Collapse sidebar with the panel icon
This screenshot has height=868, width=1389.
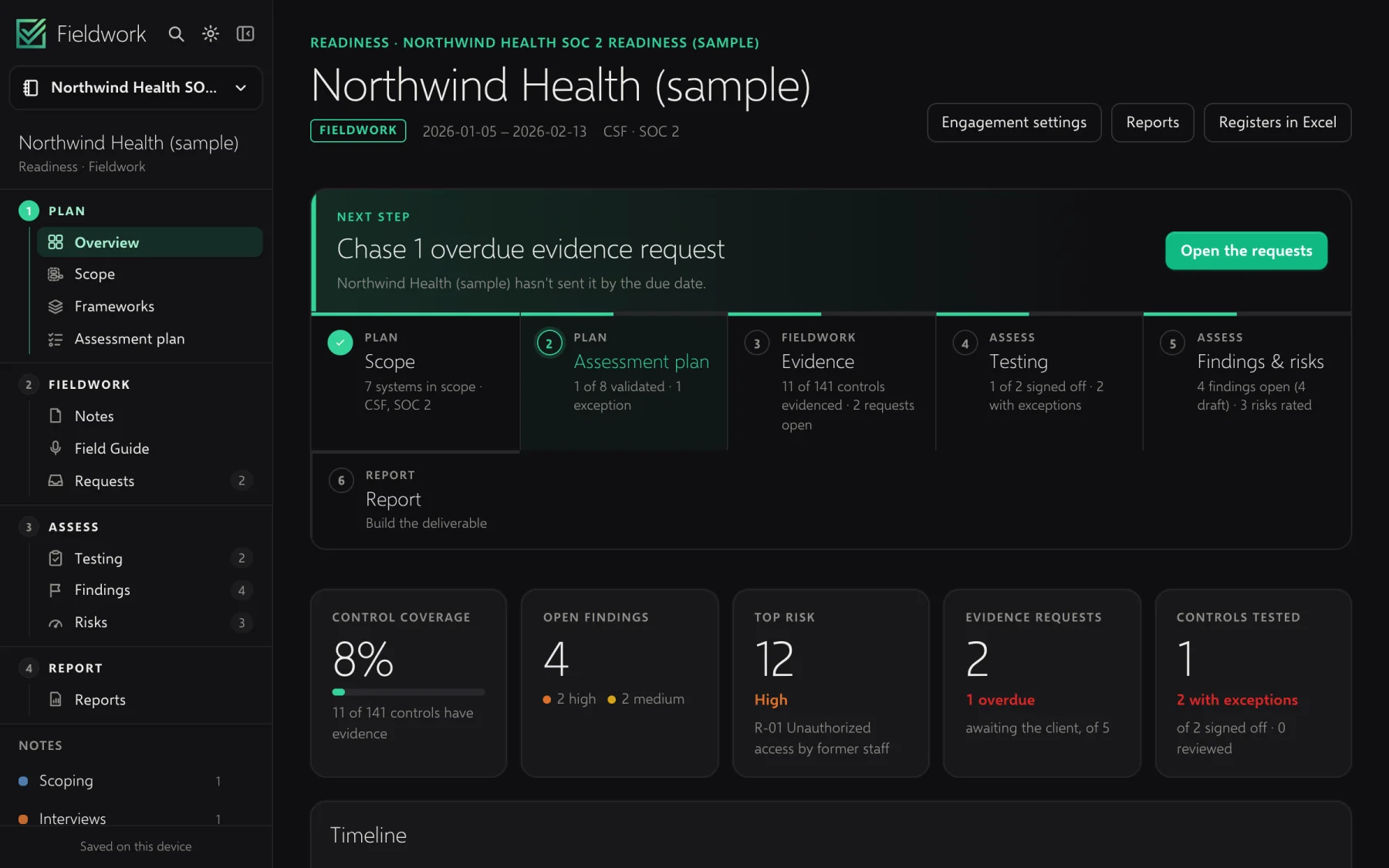(245, 34)
